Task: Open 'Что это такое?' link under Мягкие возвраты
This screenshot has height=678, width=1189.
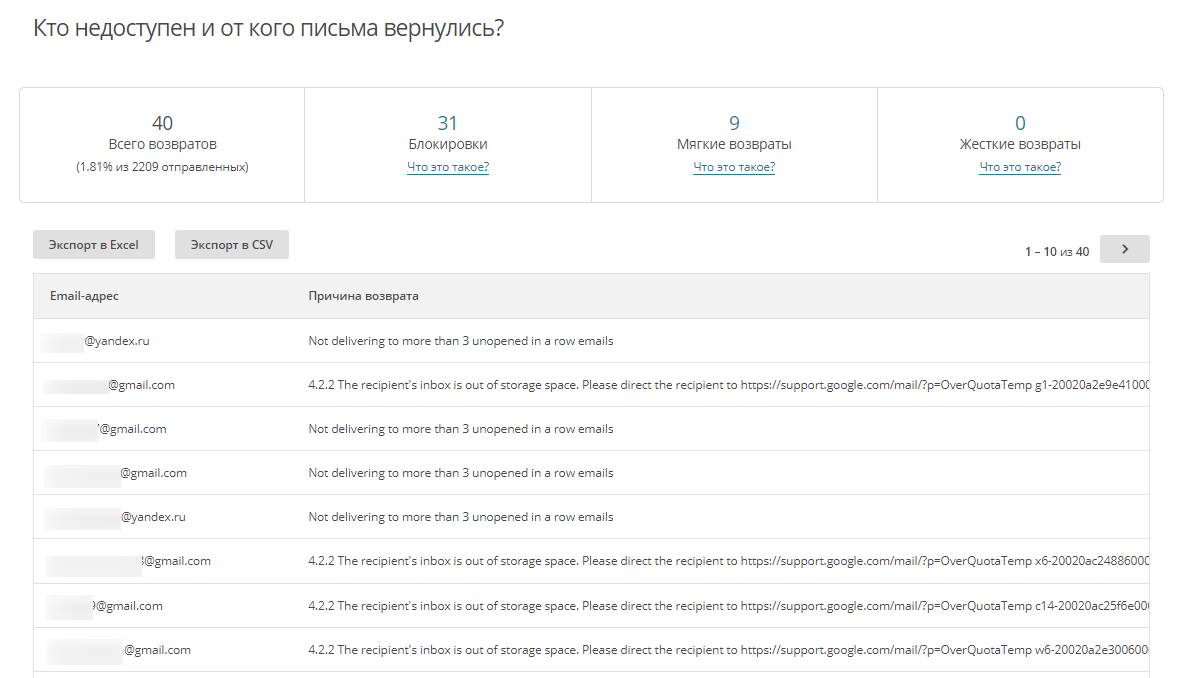Action: tap(734, 167)
